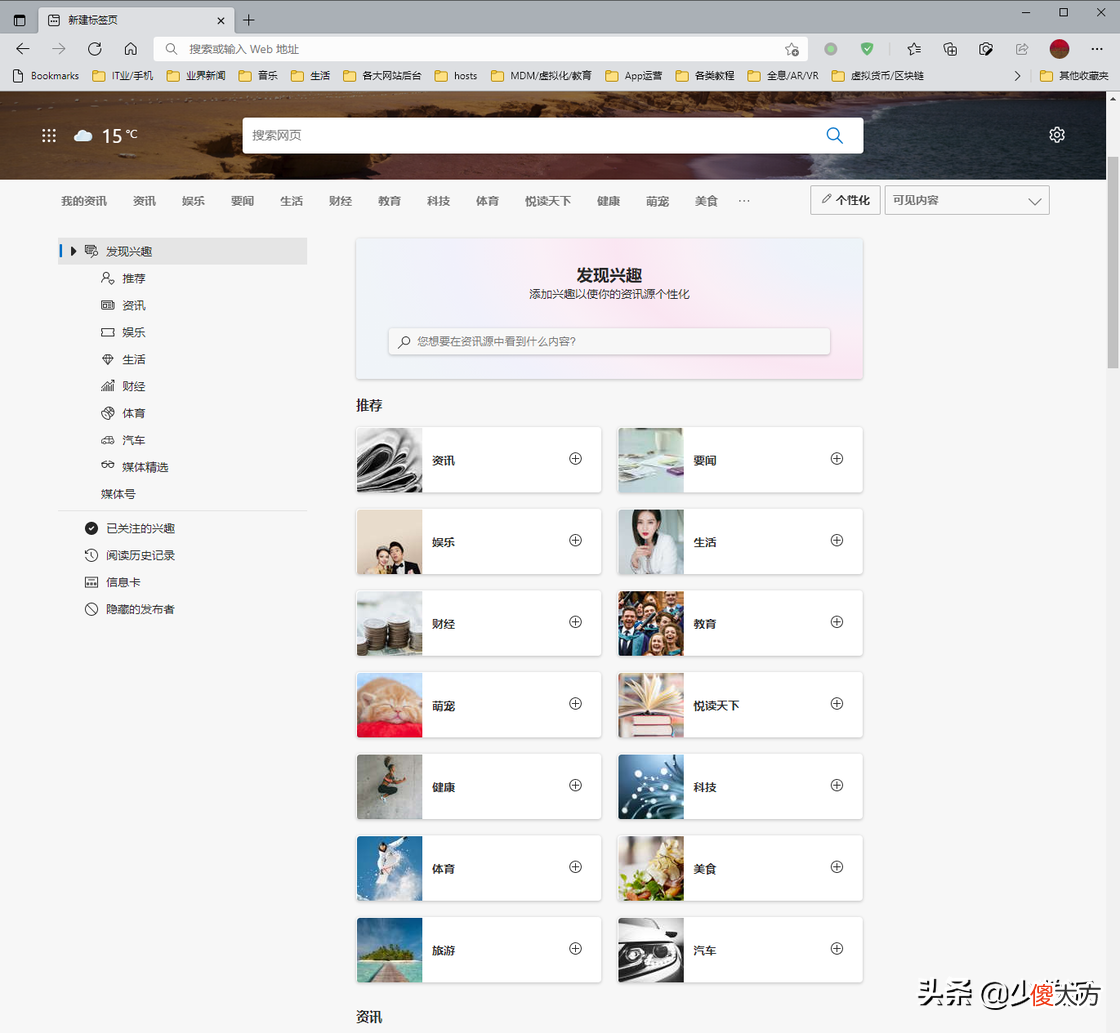Image resolution: width=1120 pixels, height=1033 pixels.
Task: Click the page vertical scrollbar thumb
Action: click(1112, 261)
